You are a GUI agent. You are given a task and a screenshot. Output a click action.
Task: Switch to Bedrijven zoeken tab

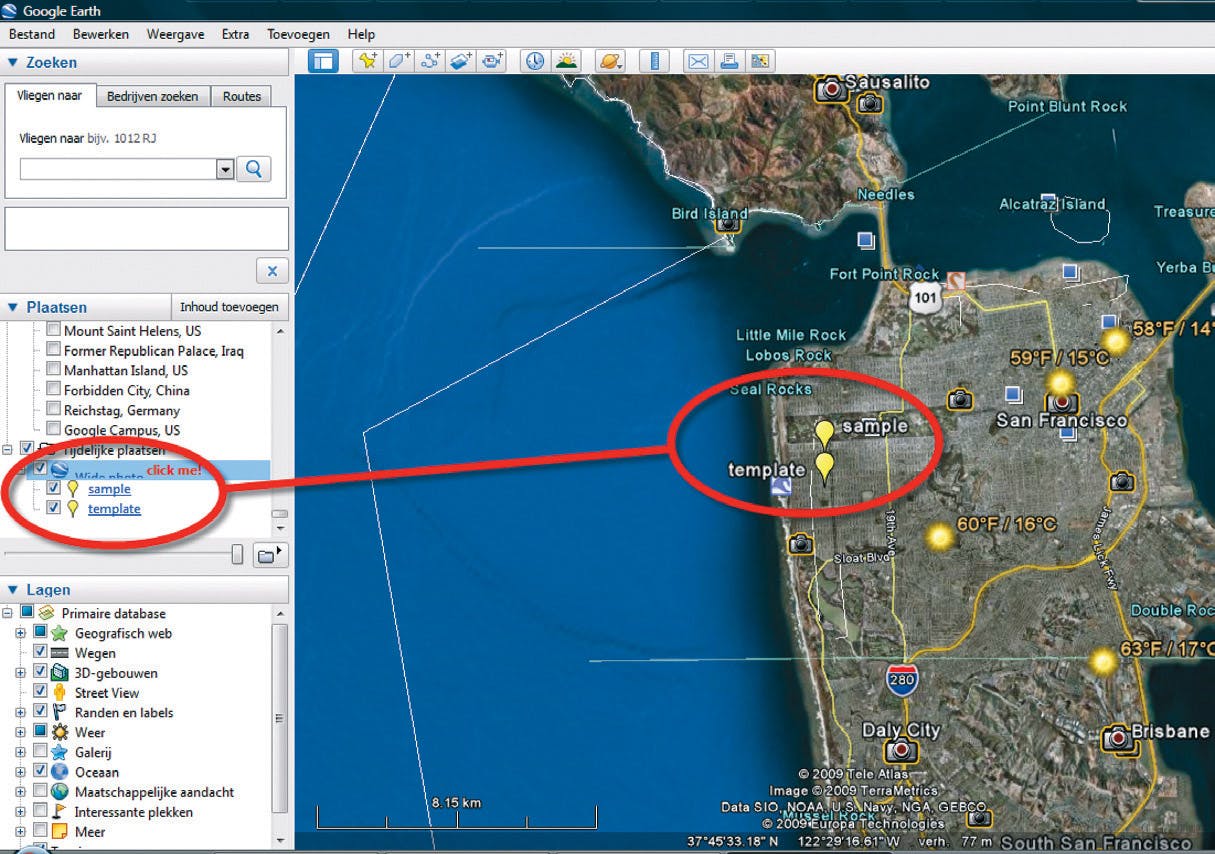click(154, 96)
